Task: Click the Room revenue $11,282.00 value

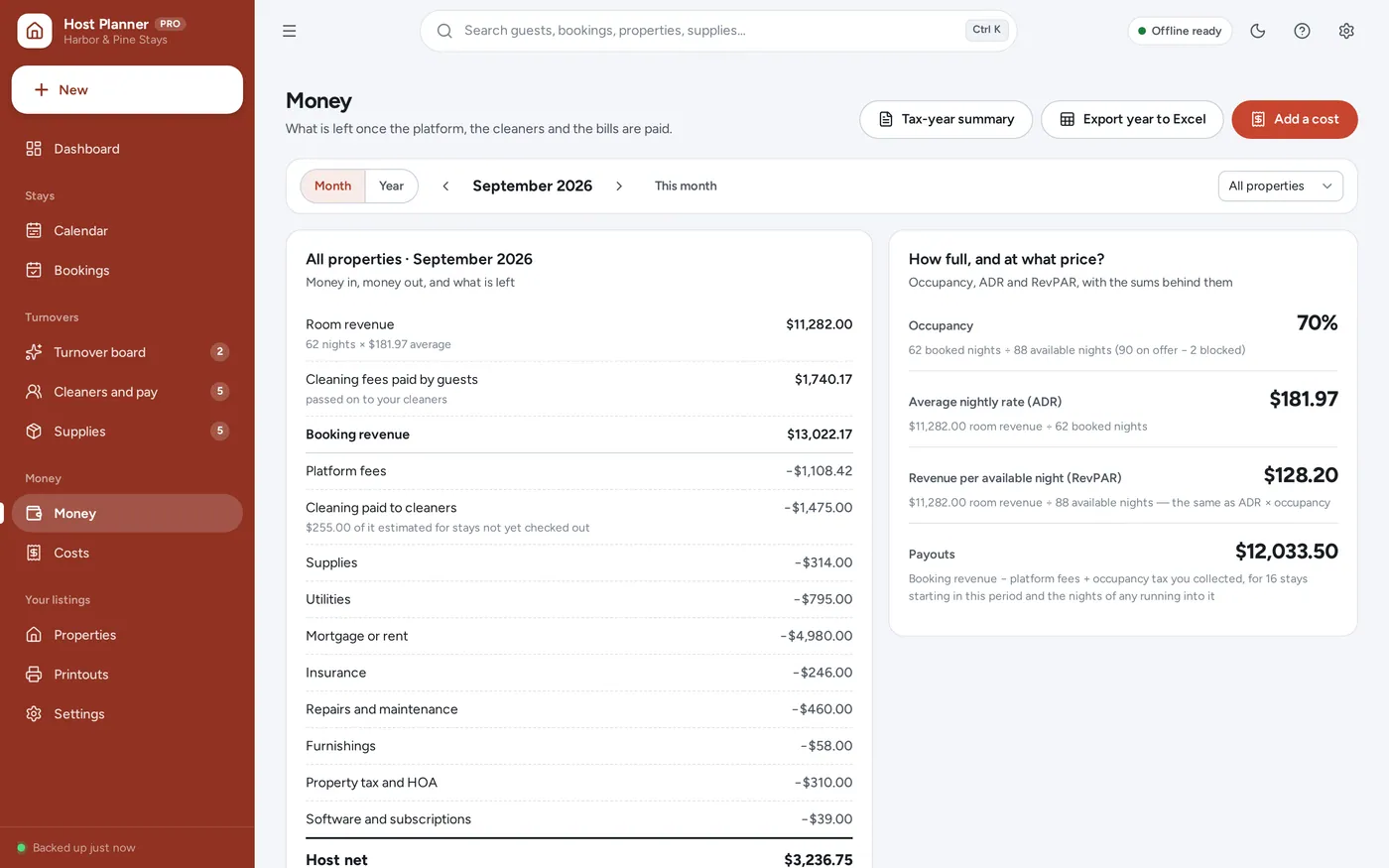Action: coord(819,324)
